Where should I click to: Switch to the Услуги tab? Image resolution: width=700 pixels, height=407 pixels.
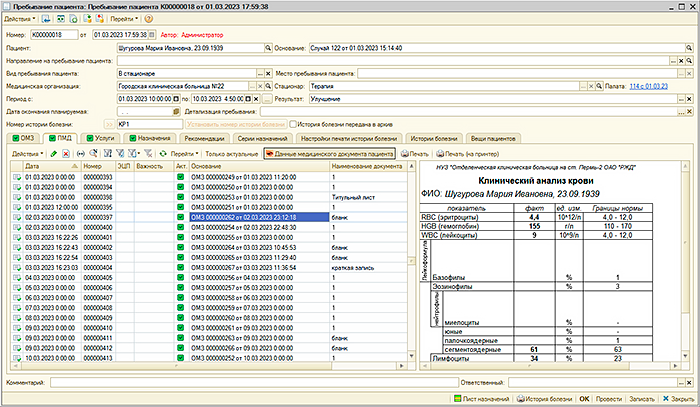(x=104, y=138)
